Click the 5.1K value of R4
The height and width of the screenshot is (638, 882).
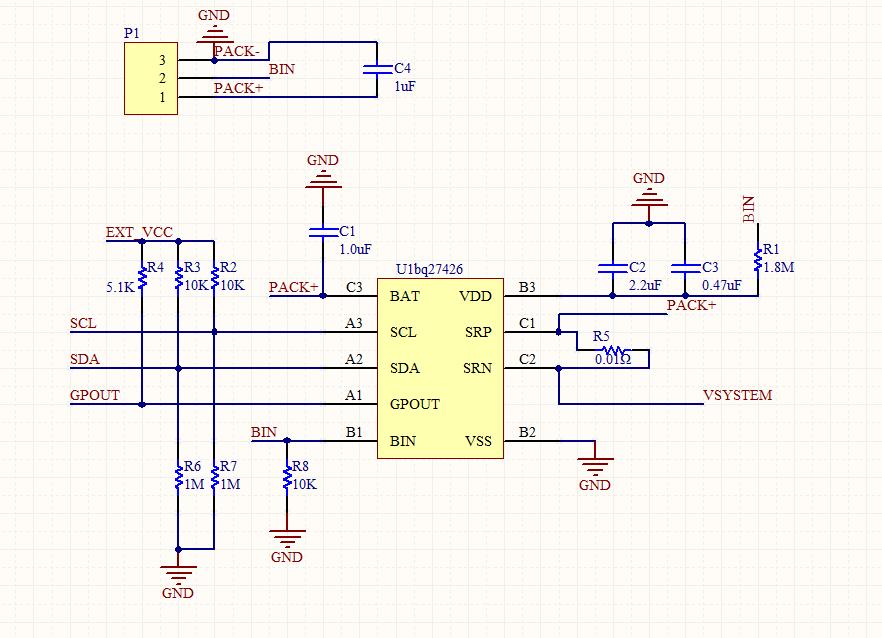pos(121,287)
